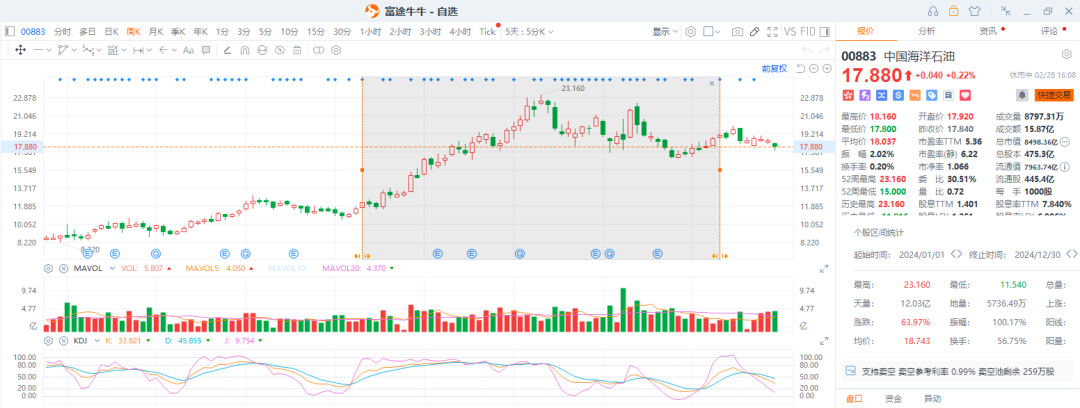The image size is (1080, 408).
Task: Zoom out chart with minus circle
Action: pyautogui.click(x=813, y=68)
